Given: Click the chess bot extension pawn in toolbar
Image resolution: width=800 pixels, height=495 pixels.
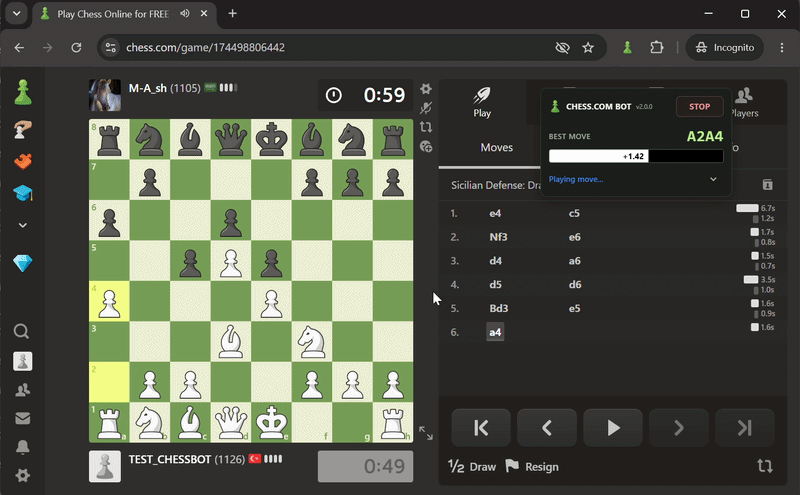Looking at the screenshot, I should point(628,47).
